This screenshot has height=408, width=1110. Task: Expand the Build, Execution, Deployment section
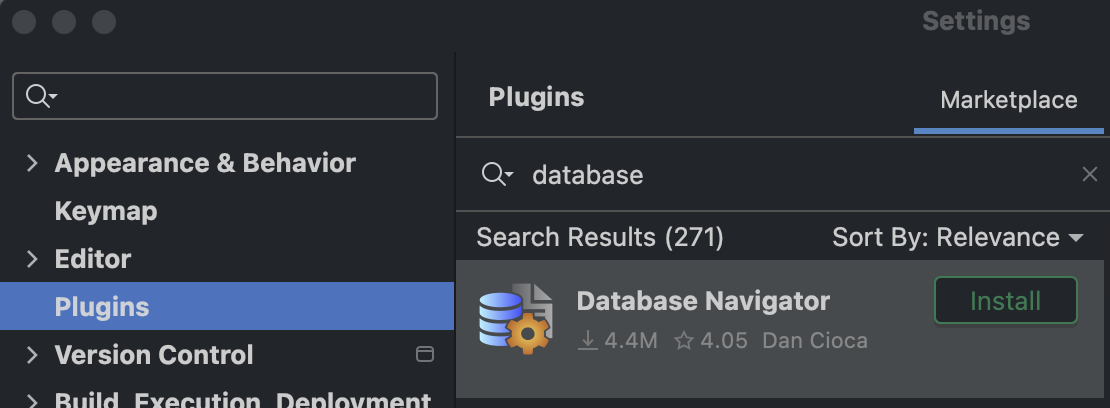point(32,400)
